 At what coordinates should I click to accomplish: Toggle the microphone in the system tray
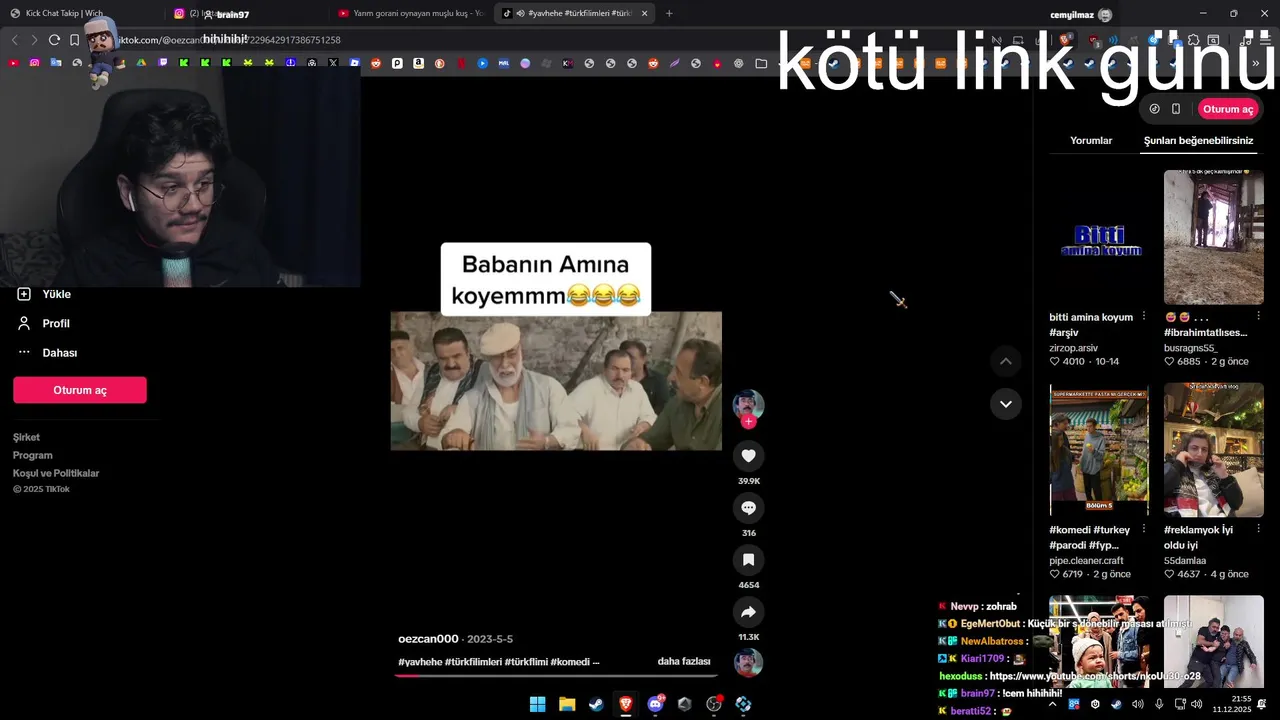click(1159, 704)
